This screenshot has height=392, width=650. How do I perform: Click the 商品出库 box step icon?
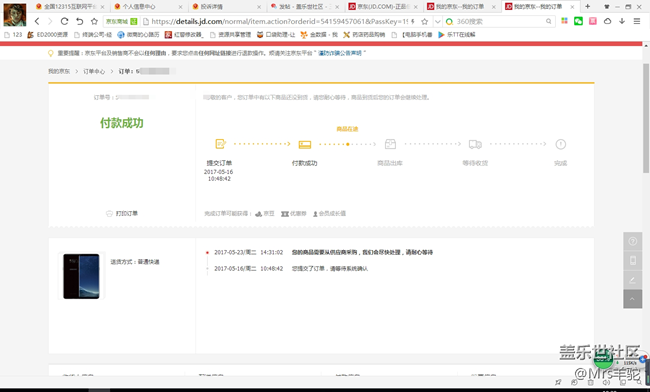click(x=390, y=144)
